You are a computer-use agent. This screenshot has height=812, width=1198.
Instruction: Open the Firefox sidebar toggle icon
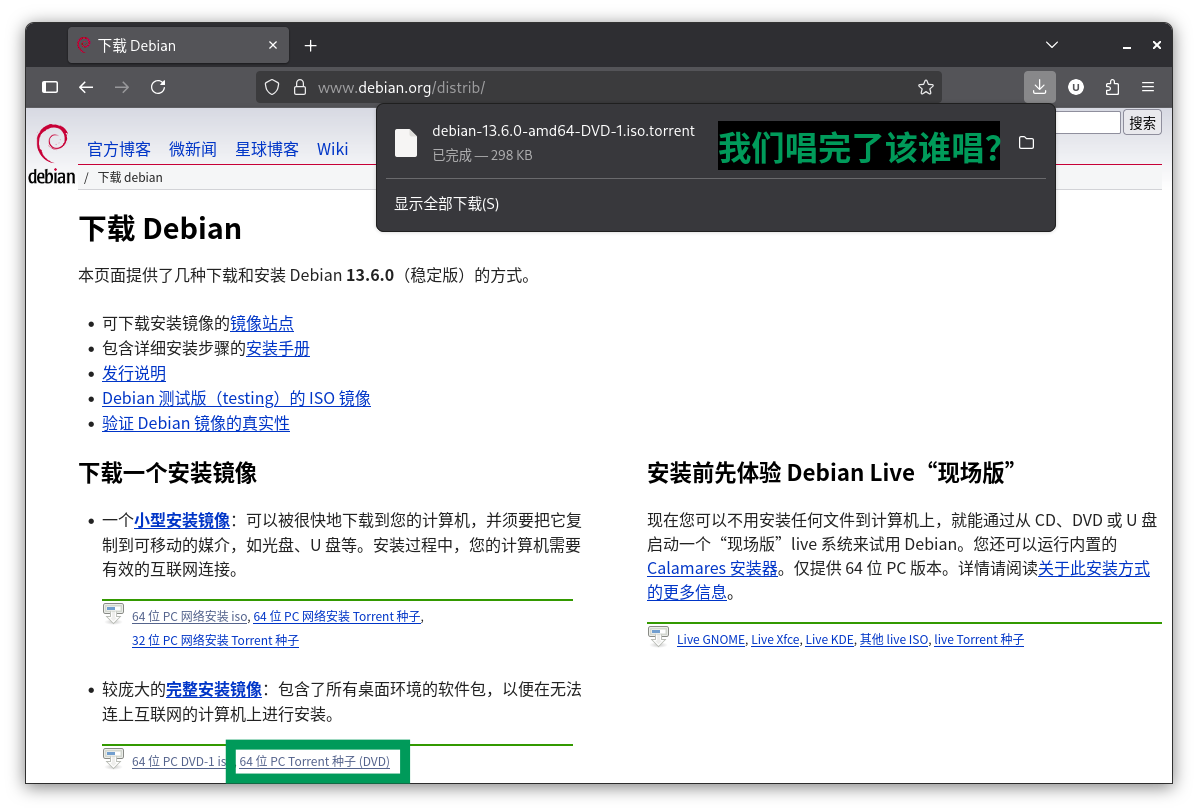tap(50, 87)
